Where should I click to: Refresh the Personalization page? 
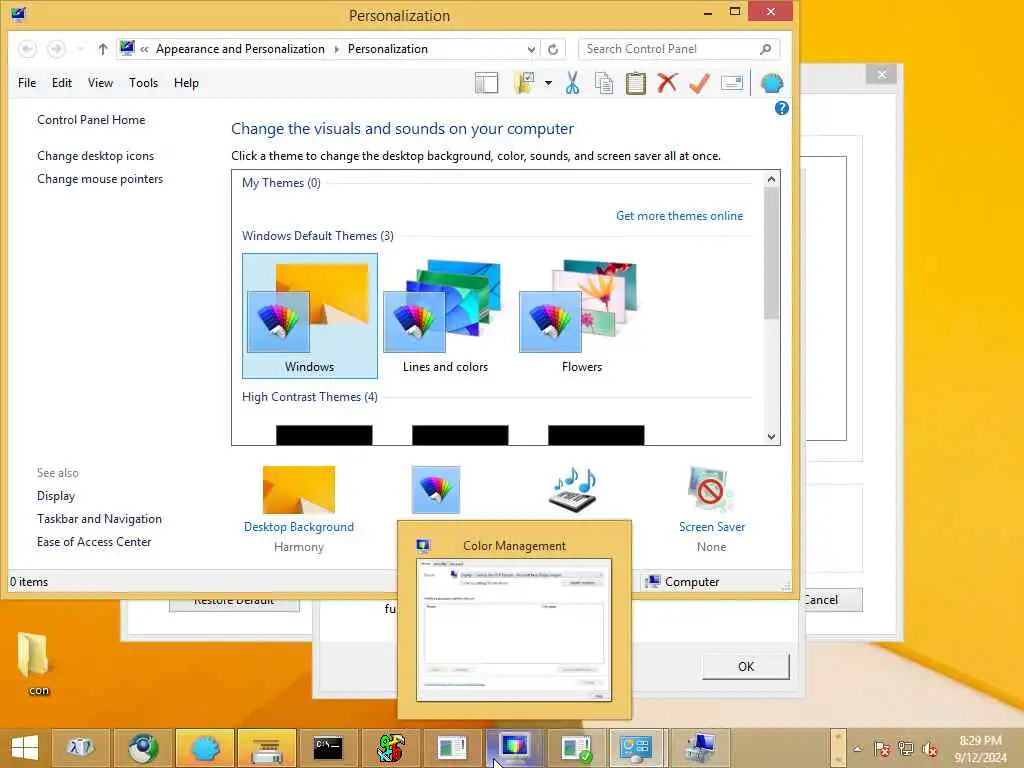[553, 49]
